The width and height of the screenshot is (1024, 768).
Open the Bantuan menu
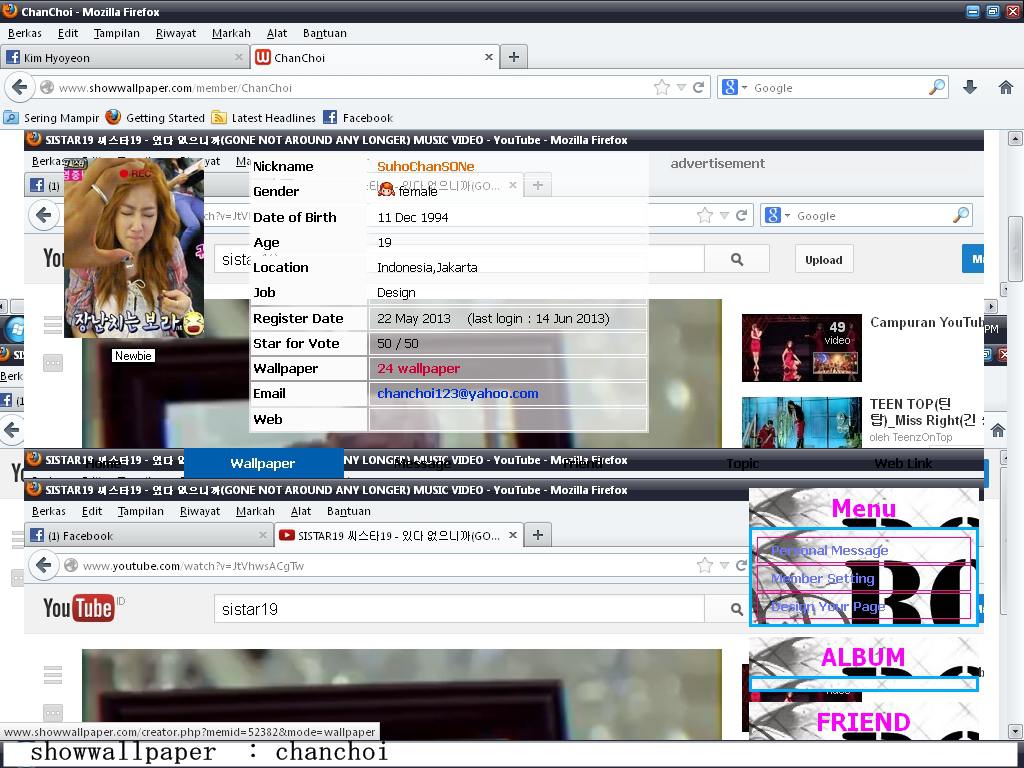[x=325, y=33]
